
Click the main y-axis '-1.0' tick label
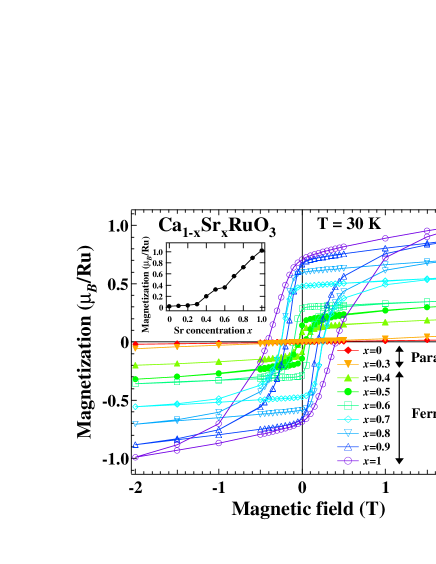(x=115, y=459)
